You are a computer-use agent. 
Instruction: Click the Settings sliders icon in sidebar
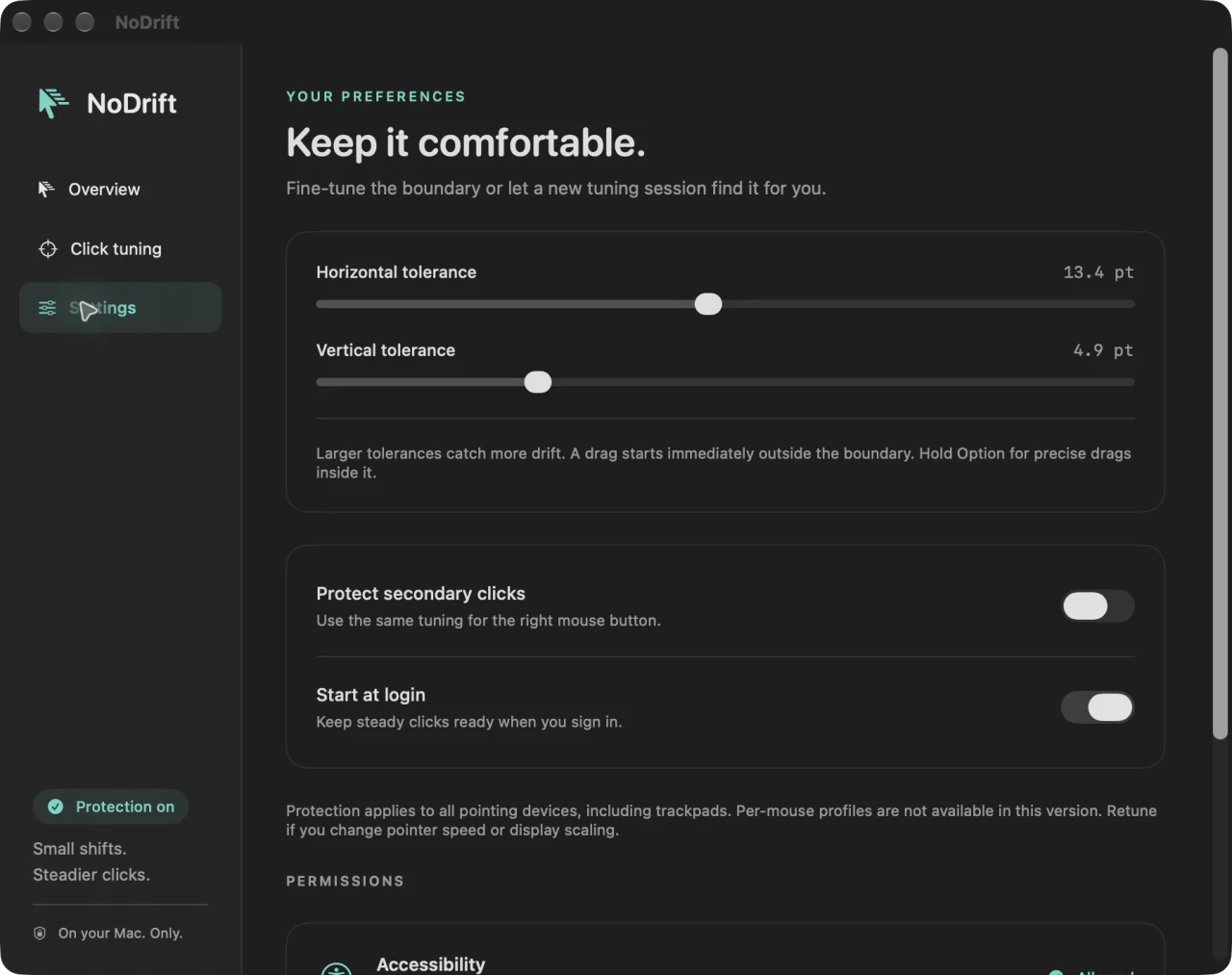47,308
